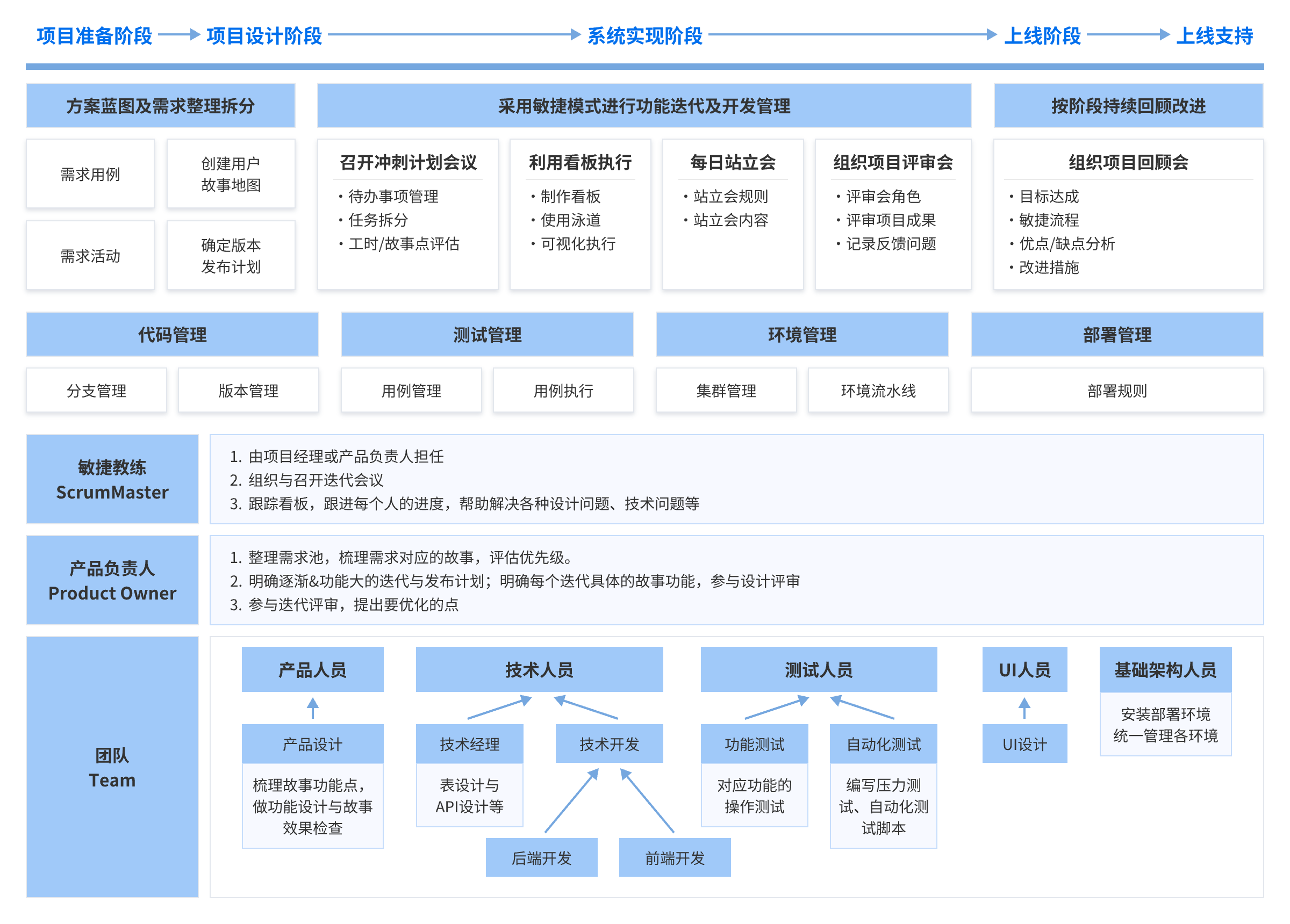Select the 环境流水线 box
The height and width of the screenshot is (924, 1290).
[878, 391]
